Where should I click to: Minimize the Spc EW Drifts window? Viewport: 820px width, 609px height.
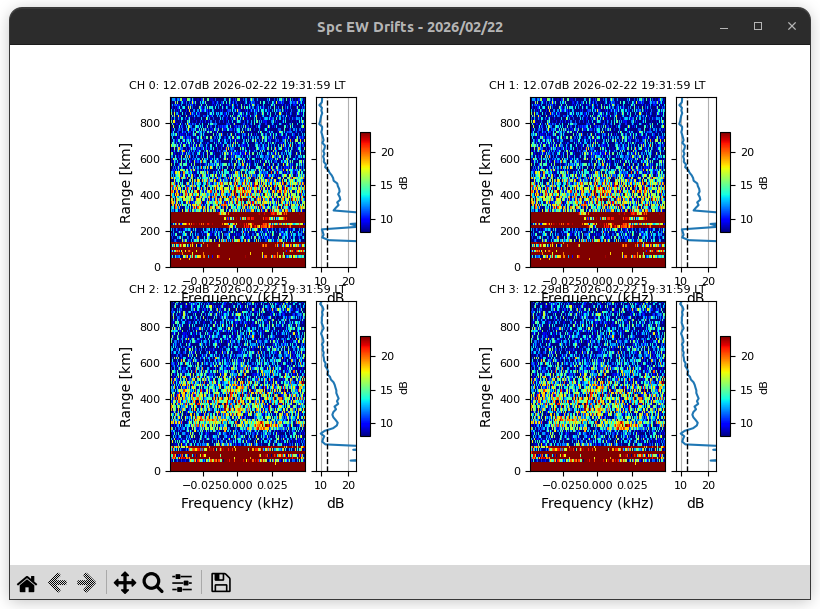(724, 27)
